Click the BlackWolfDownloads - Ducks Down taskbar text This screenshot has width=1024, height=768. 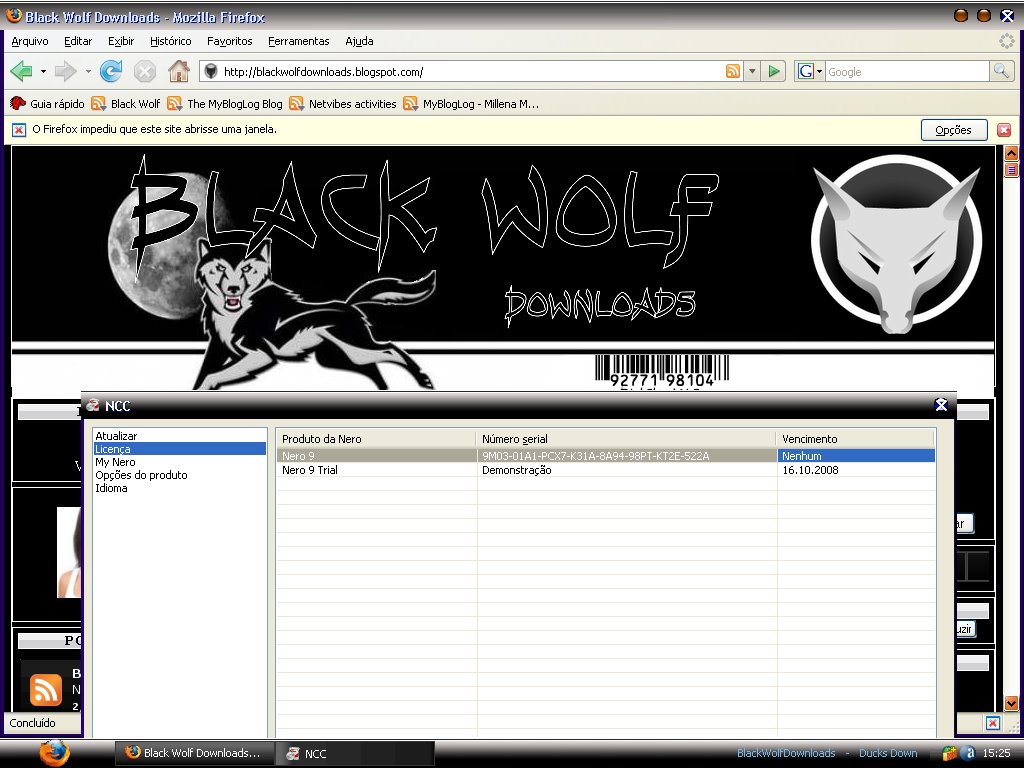tap(827, 753)
